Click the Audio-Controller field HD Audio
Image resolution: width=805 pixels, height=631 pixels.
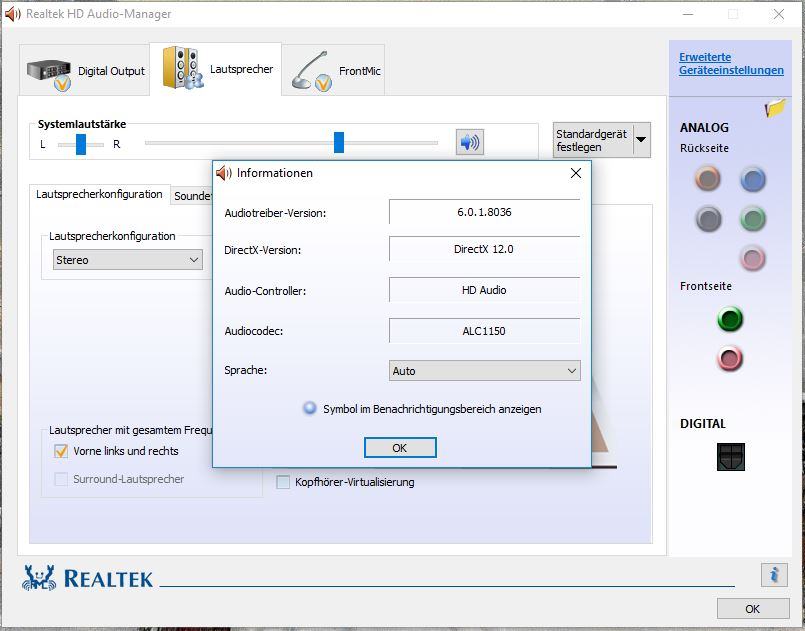click(485, 290)
